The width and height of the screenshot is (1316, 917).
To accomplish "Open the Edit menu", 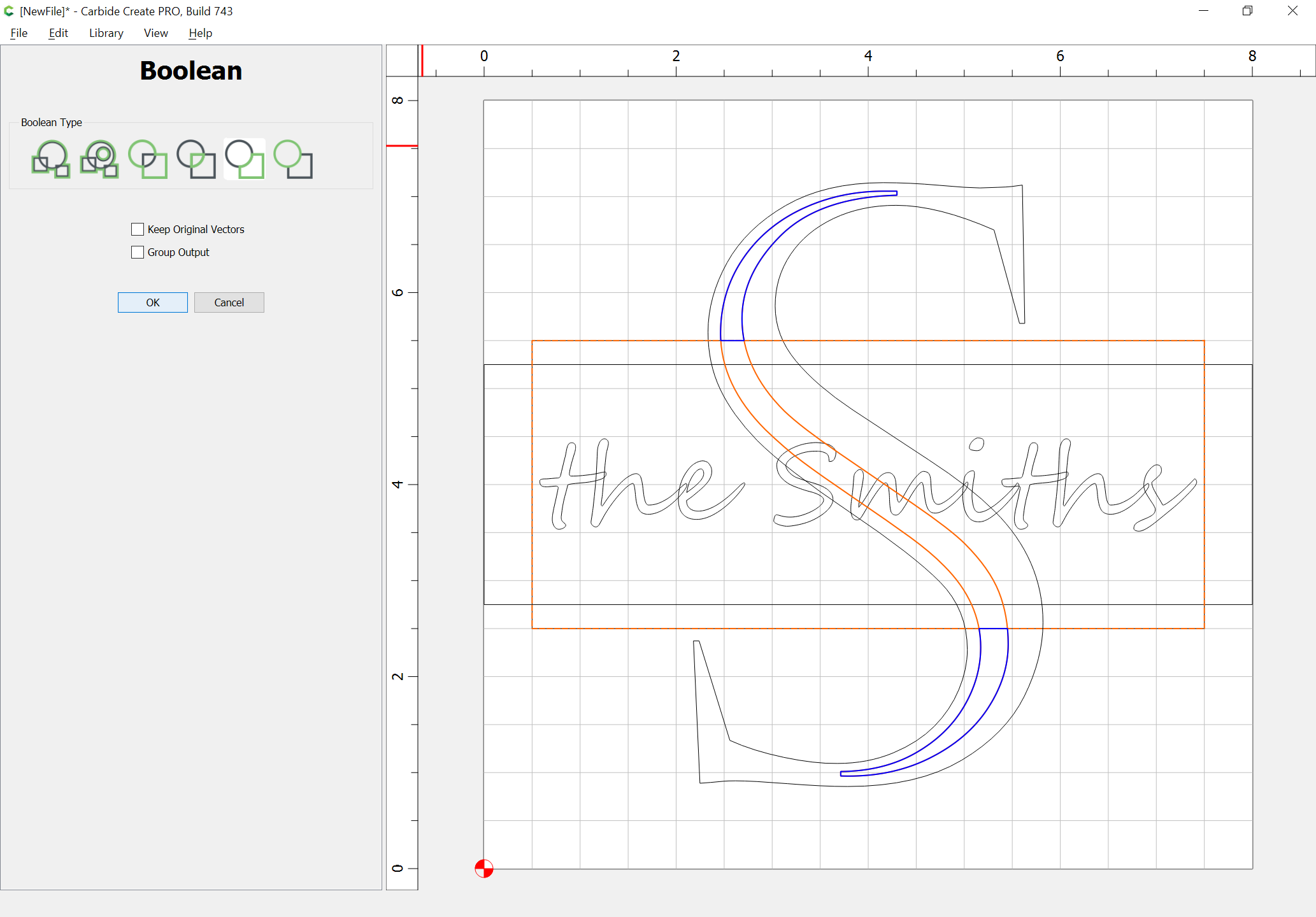I will point(58,33).
